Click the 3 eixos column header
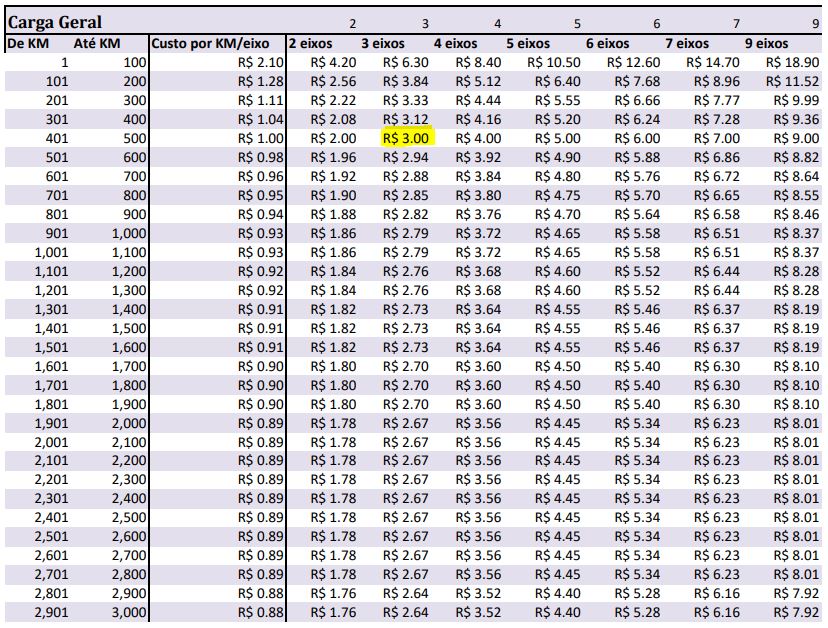 click(383, 43)
